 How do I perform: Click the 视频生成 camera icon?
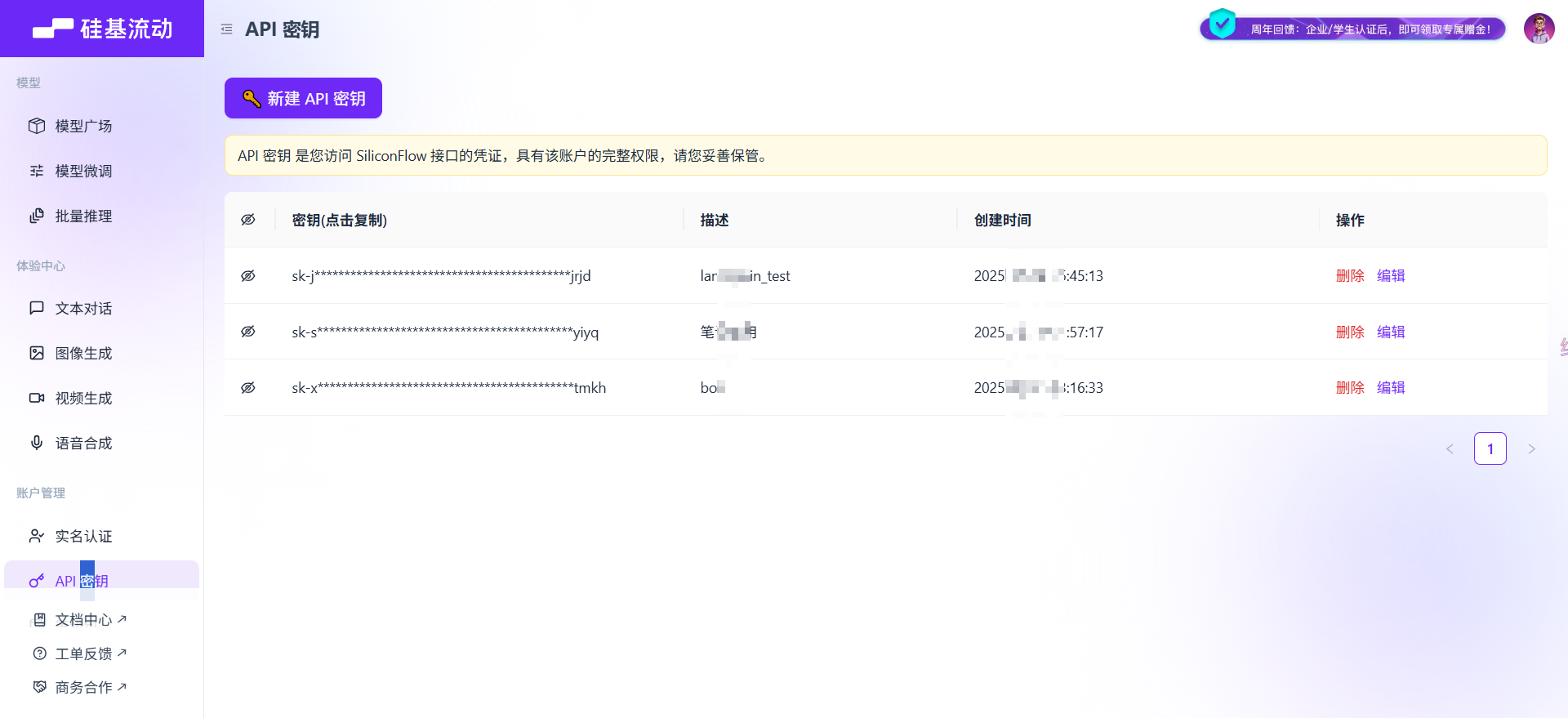(x=37, y=398)
